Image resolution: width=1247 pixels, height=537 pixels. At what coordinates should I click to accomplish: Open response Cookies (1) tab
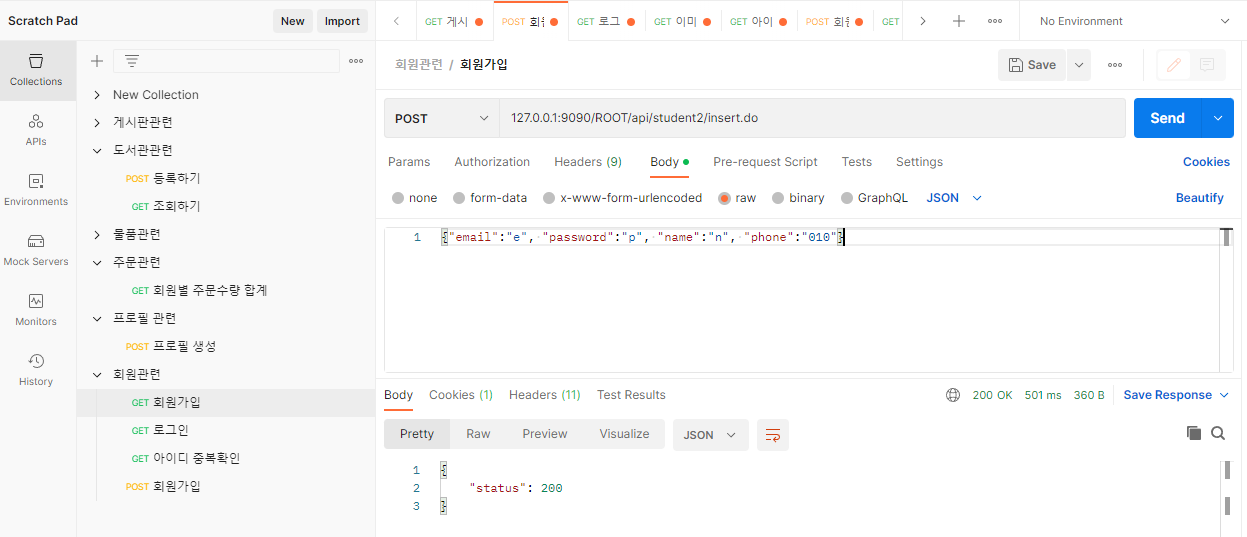461,395
